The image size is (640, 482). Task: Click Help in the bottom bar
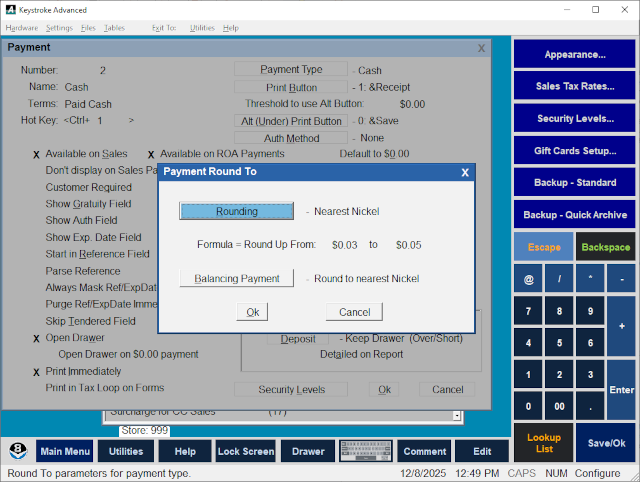coord(185,451)
